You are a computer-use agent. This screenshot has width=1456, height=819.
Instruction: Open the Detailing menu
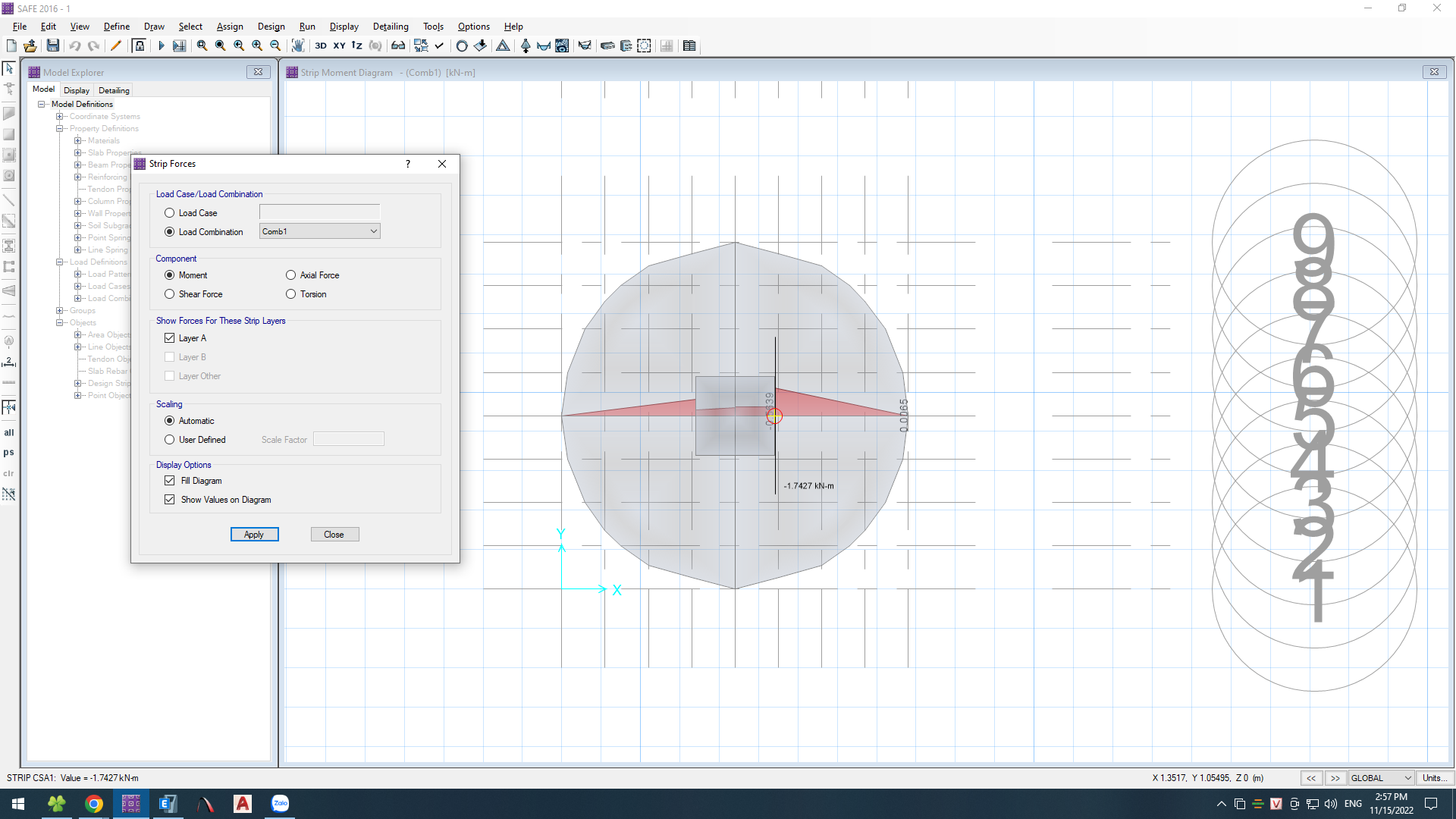click(390, 27)
